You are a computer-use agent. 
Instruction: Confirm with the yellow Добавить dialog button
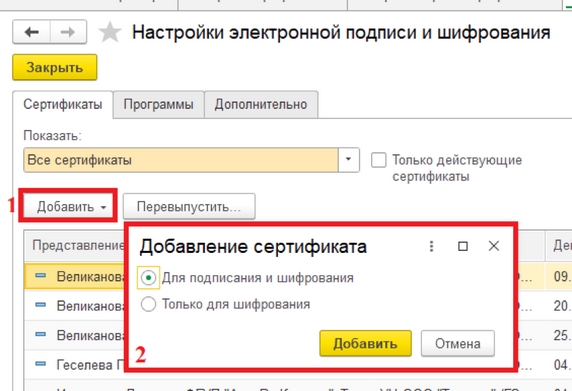366,344
